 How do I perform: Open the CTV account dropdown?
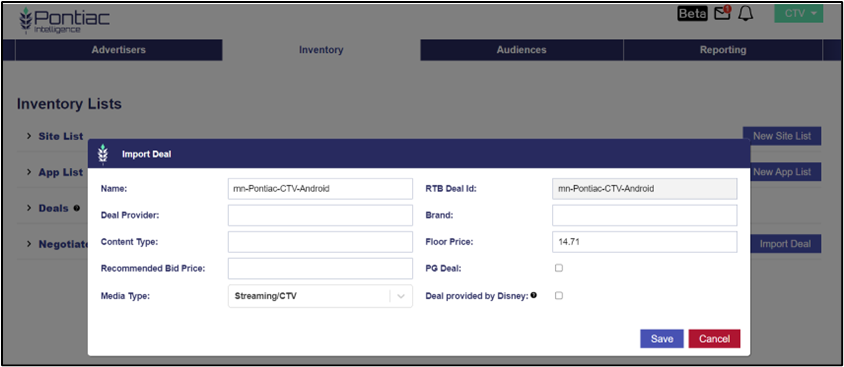pyautogui.click(x=799, y=13)
